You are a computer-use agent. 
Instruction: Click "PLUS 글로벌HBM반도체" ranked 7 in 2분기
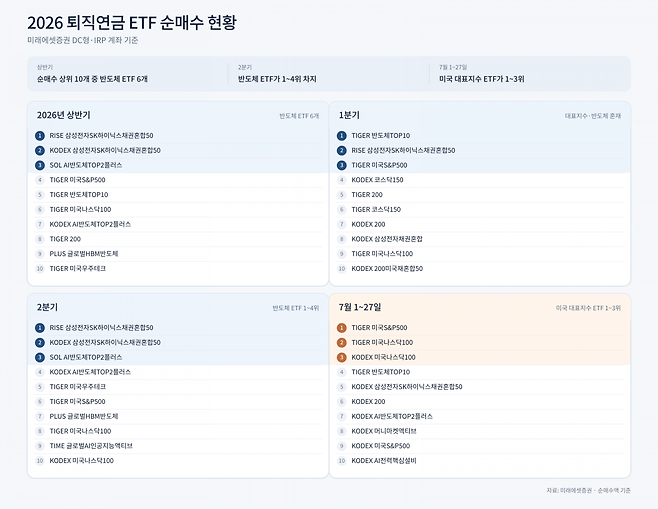click(84, 416)
